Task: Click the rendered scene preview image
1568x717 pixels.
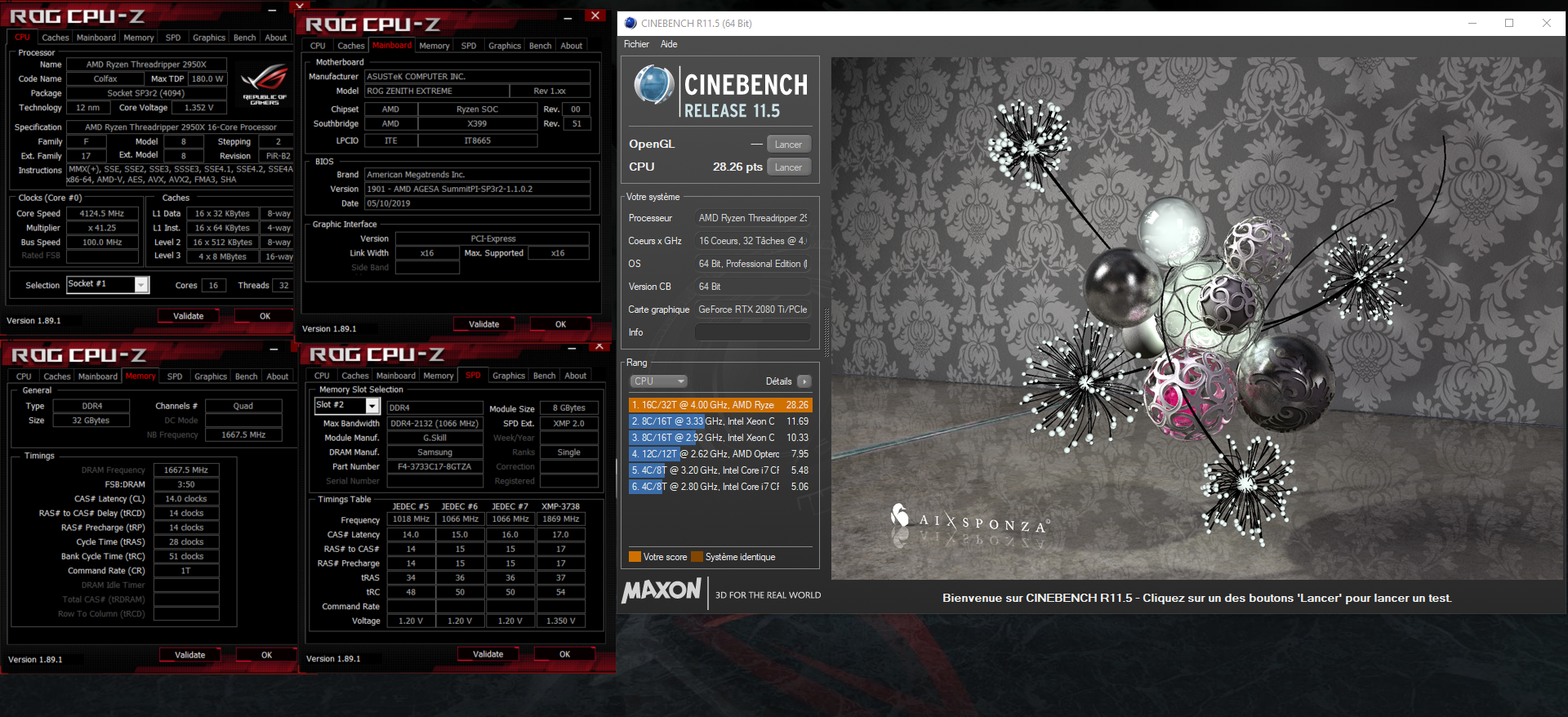Action: click(x=1196, y=318)
